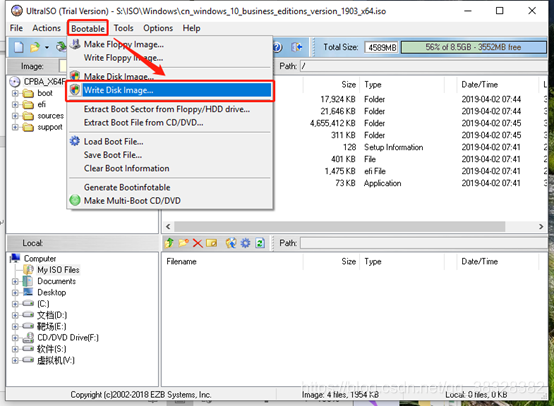Click the green refresh page icon
The width and height of the screenshot is (554, 406).
click(x=260, y=243)
